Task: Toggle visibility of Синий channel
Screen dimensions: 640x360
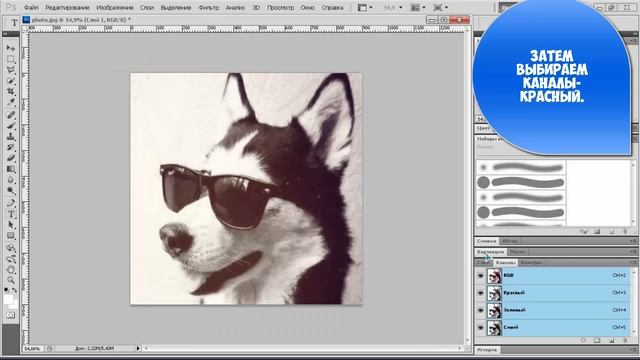Action: pyautogui.click(x=480, y=327)
